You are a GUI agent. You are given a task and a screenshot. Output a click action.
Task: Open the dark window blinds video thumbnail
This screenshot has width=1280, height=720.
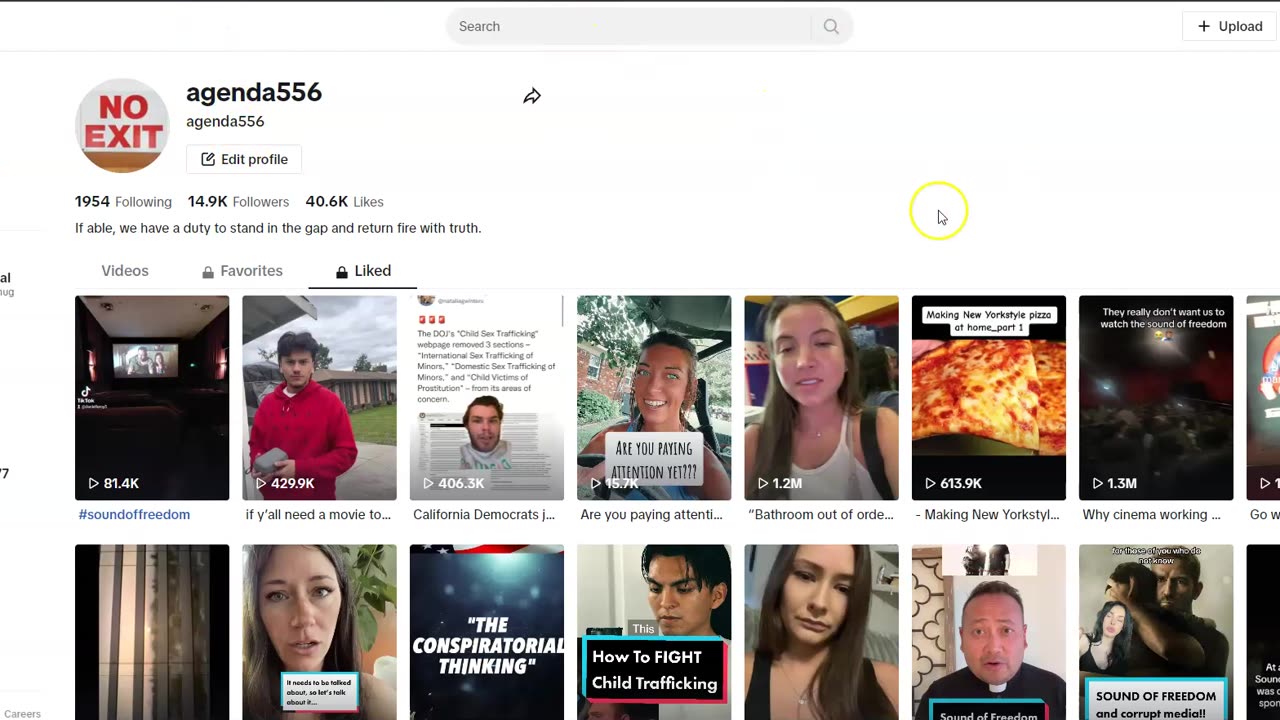(152, 632)
